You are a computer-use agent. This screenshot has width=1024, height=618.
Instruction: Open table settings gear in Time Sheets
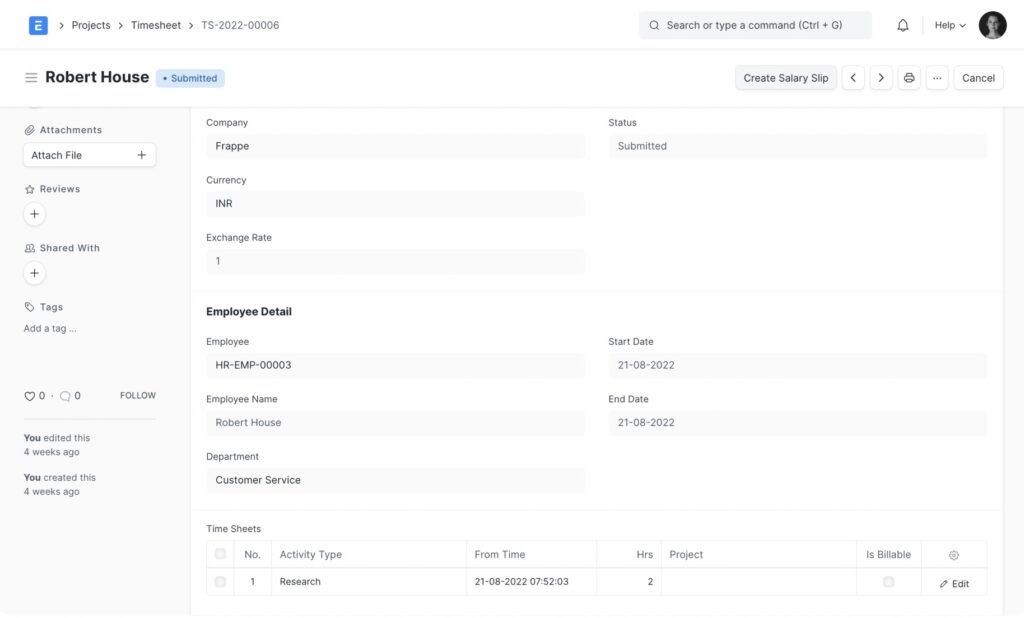(953, 555)
